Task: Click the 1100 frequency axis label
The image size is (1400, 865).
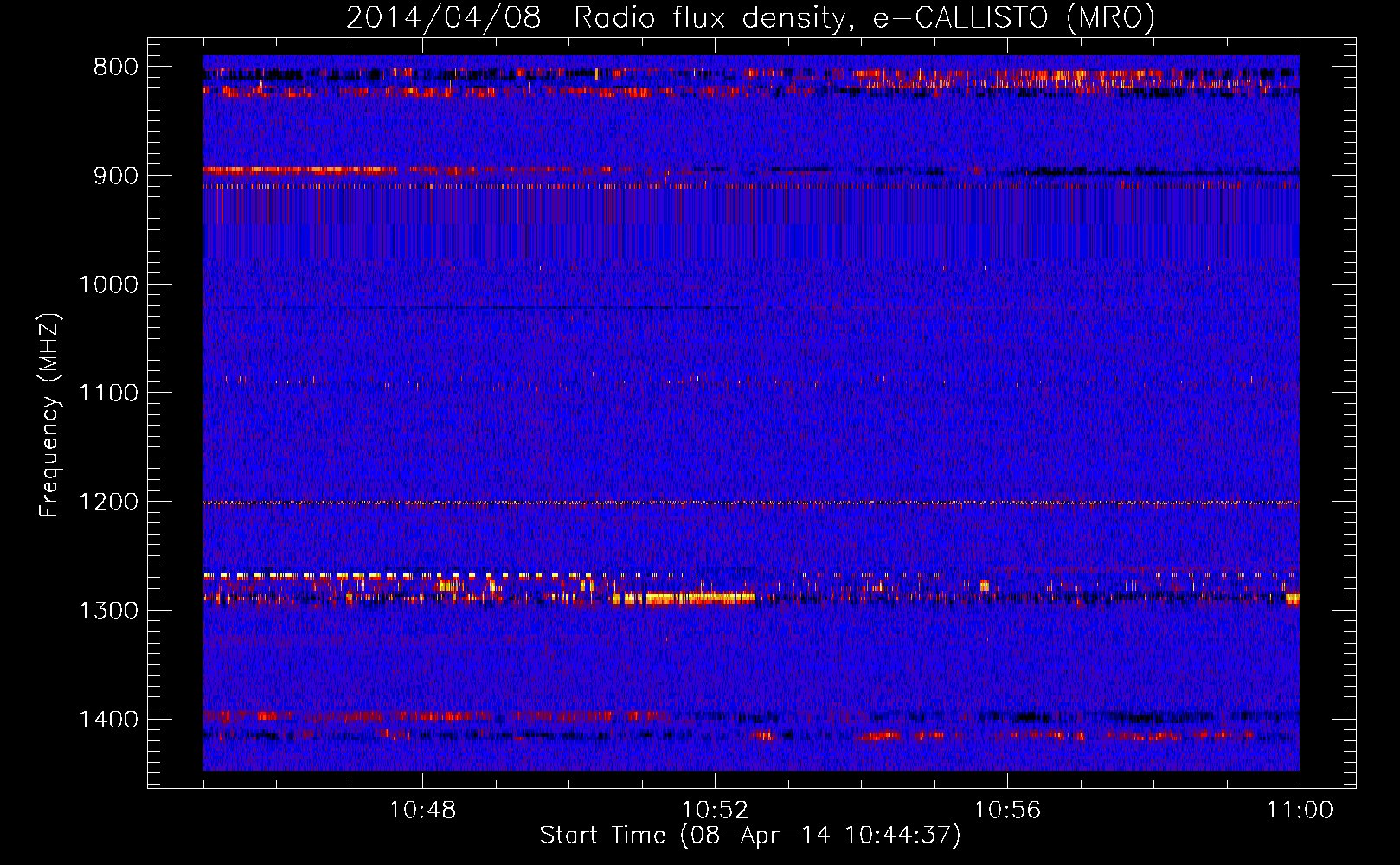Action: [x=108, y=394]
